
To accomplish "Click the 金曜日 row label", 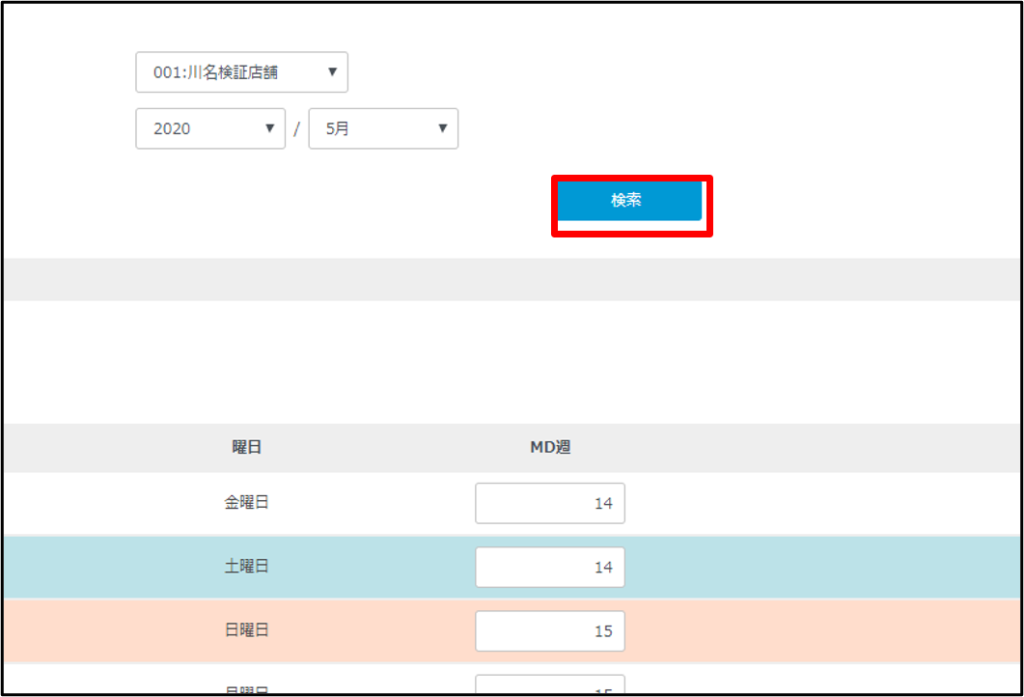I will point(247,502).
